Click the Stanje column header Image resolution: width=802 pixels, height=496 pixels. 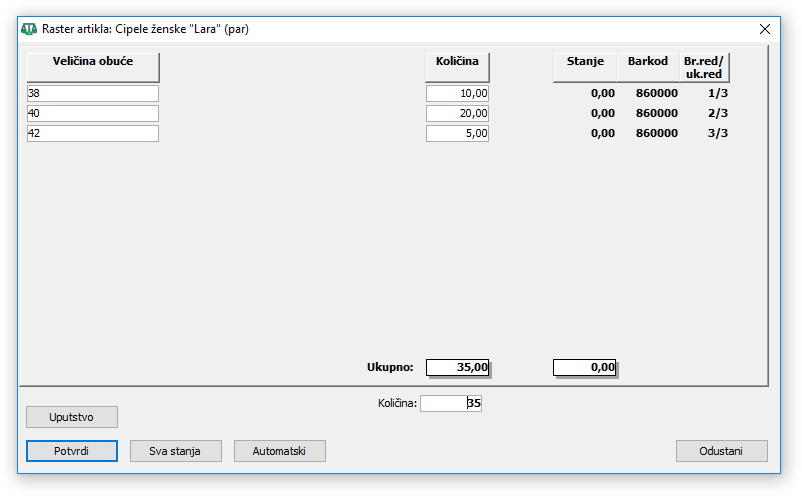(x=585, y=67)
